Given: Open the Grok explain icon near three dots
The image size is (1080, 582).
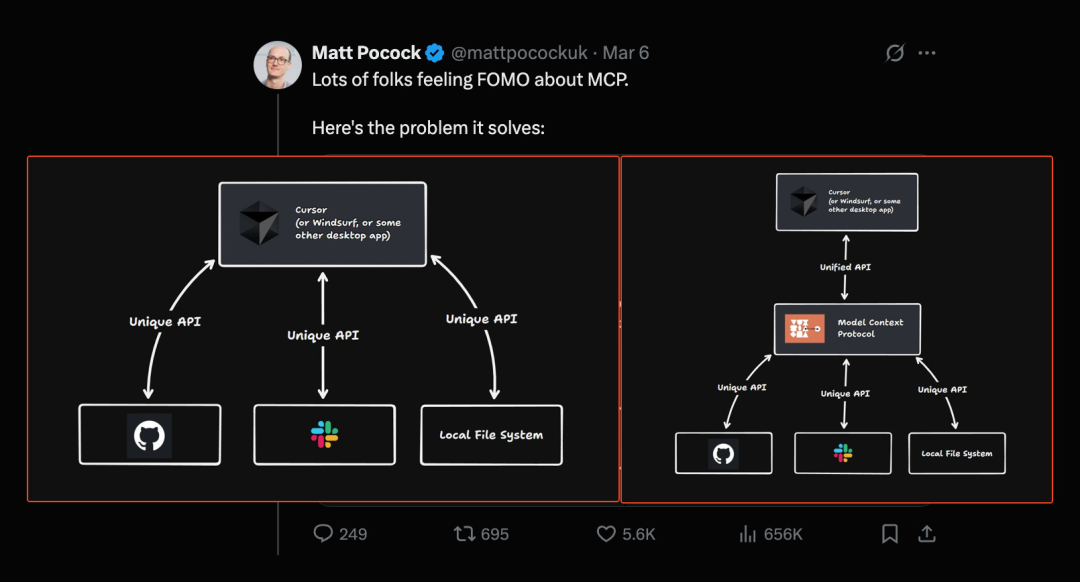Looking at the screenshot, I should [895, 53].
